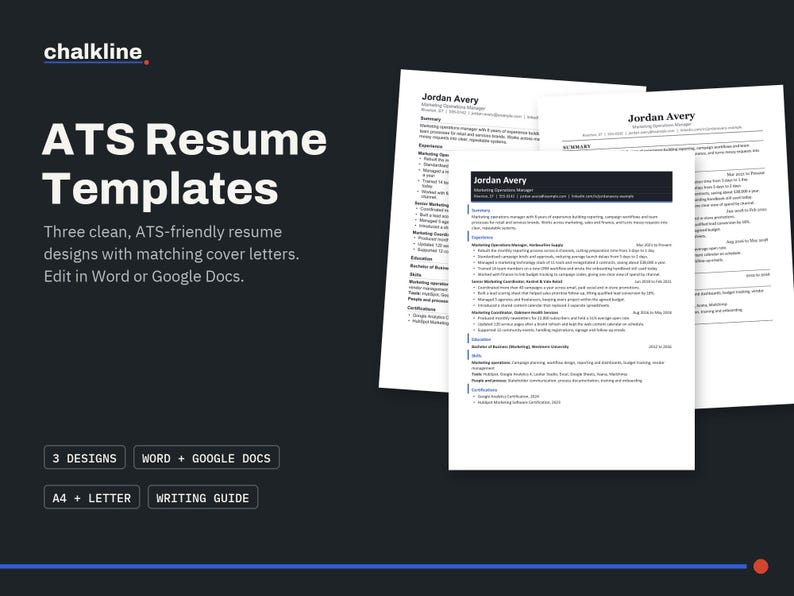794x596 pixels.
Task: Click 'Jordan Avery' in the dark header band
Action: tap(500, 180)
